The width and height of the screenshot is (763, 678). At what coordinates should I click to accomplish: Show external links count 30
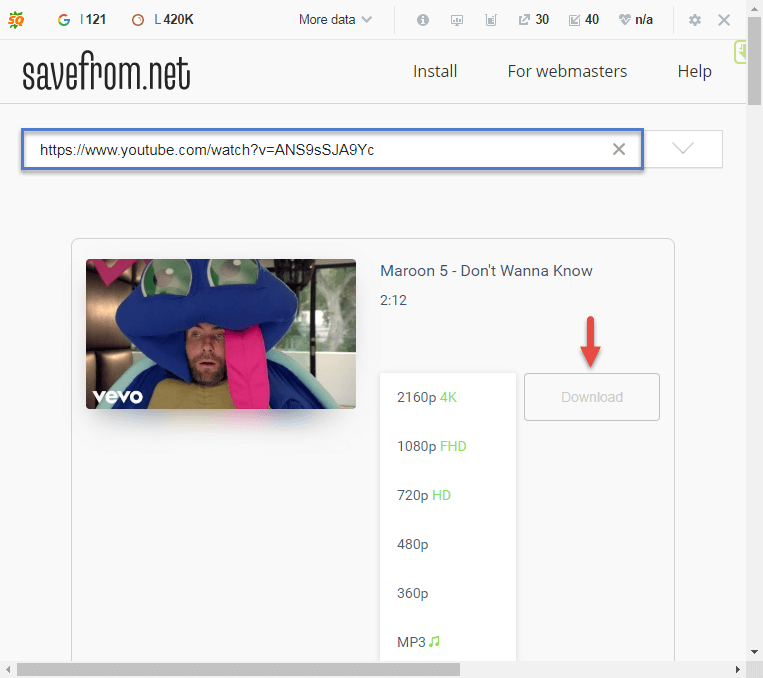(533, 19)
